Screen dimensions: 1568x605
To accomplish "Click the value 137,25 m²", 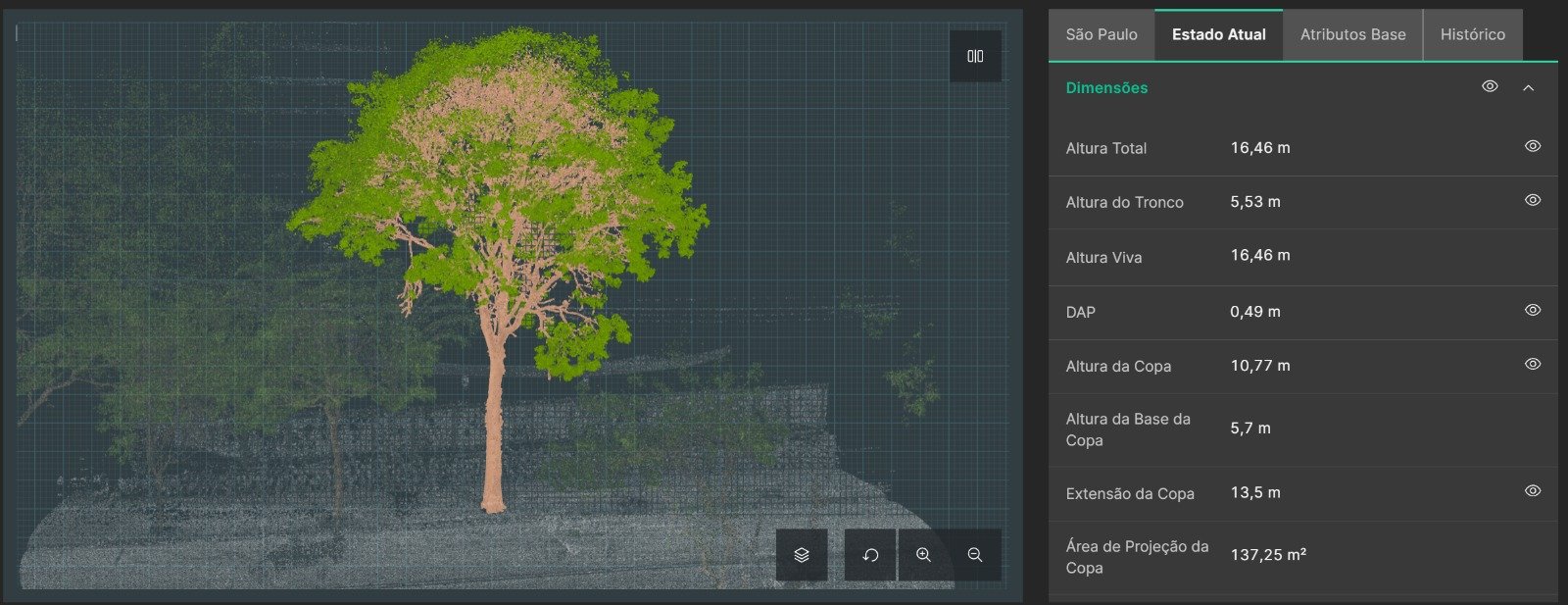I will pos(1268,554).
